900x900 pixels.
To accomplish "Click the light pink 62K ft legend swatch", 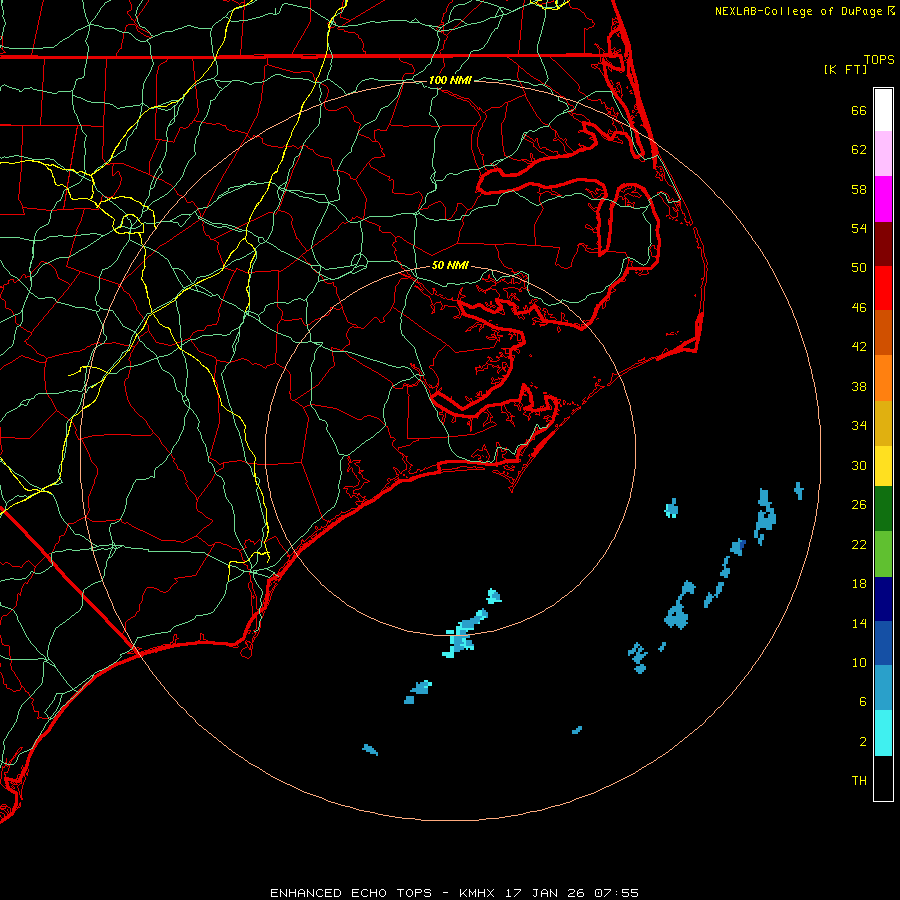I will point(883,153).
